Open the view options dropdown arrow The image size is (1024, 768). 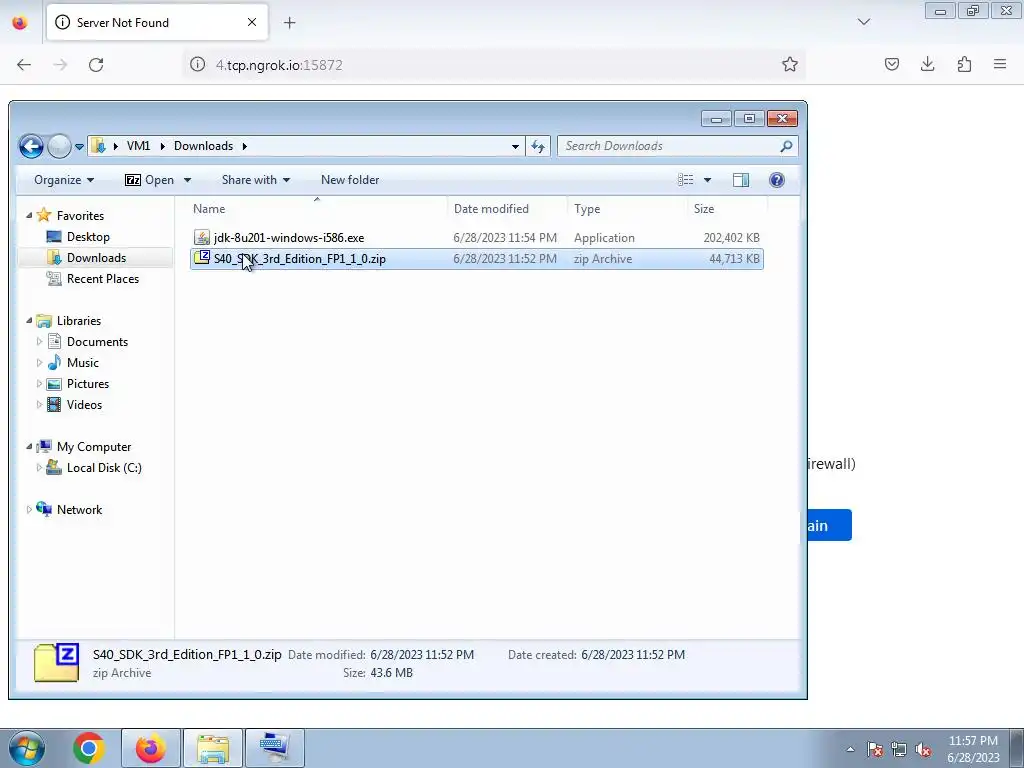[x=707, y=180]
